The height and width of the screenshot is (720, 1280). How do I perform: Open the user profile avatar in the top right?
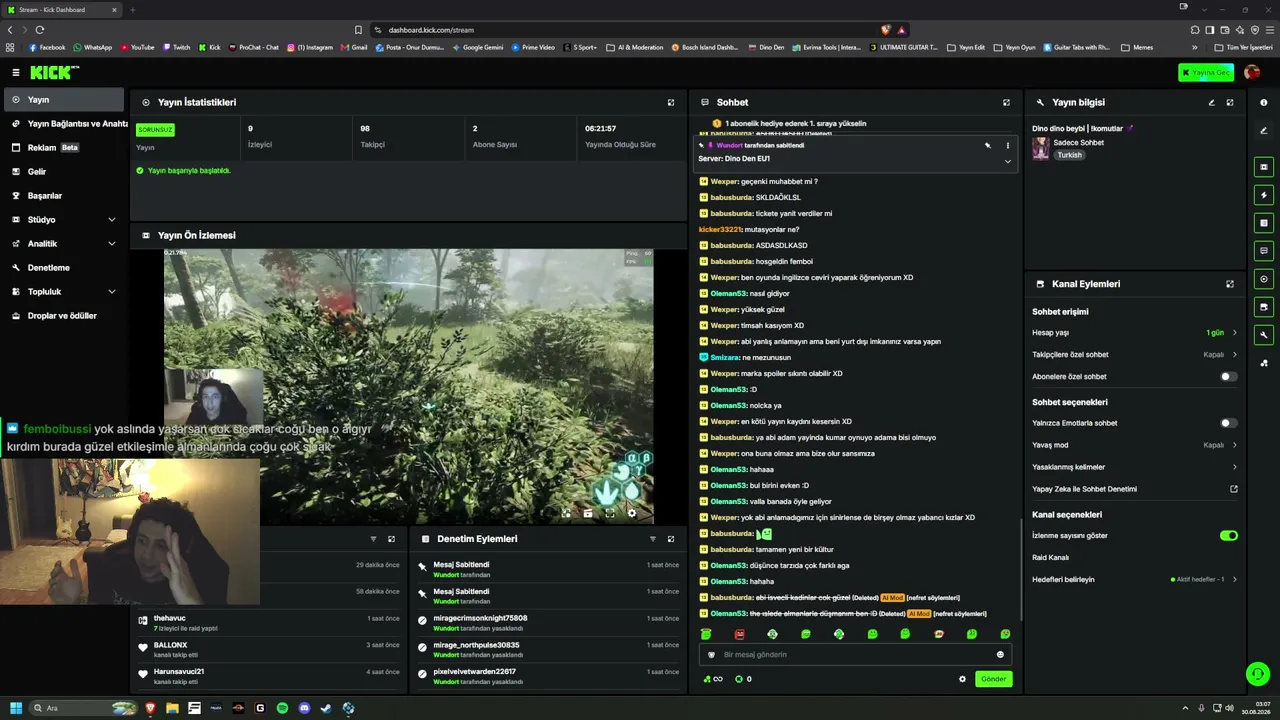[x=1252, y=72]
